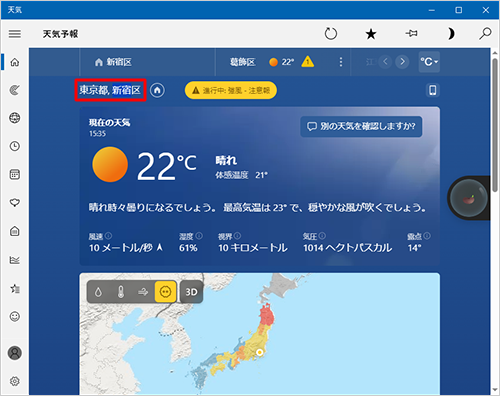500x396 pixels.
Task: Open the house-shaped sidebar icon
Action: (x=15, y=231)
